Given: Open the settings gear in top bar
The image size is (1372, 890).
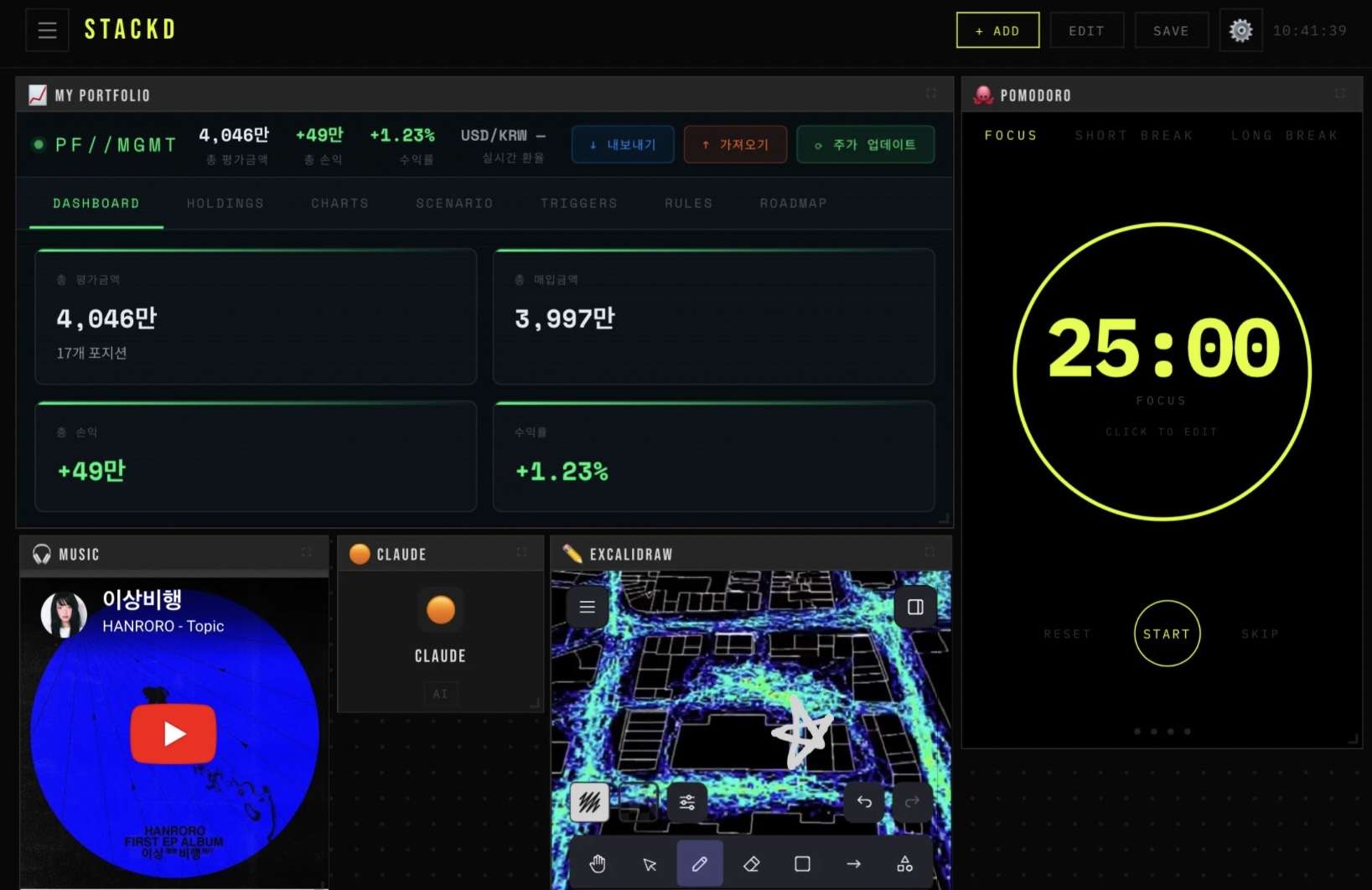Looking at the screenshot, I should [1240, 31].
